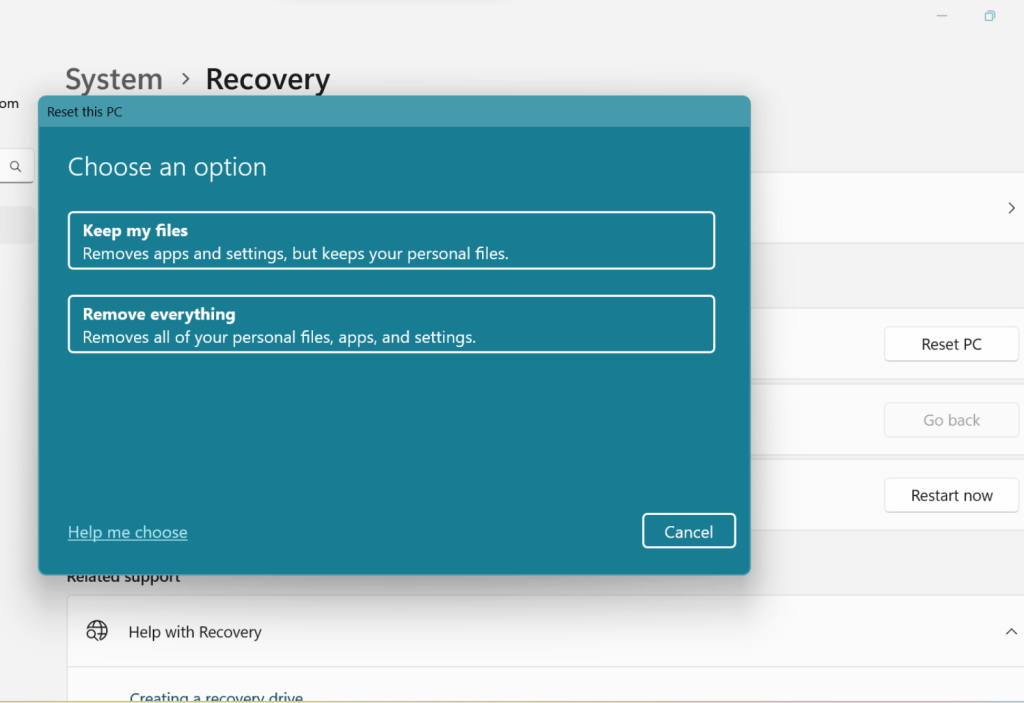Choose the Keep my files option
1024x703 pixels.
point(391,240)
